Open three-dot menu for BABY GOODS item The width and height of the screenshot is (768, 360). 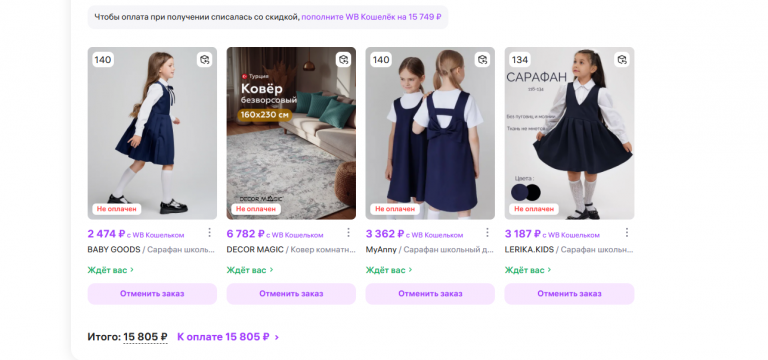pyautogui.click(x=209, y=232)
